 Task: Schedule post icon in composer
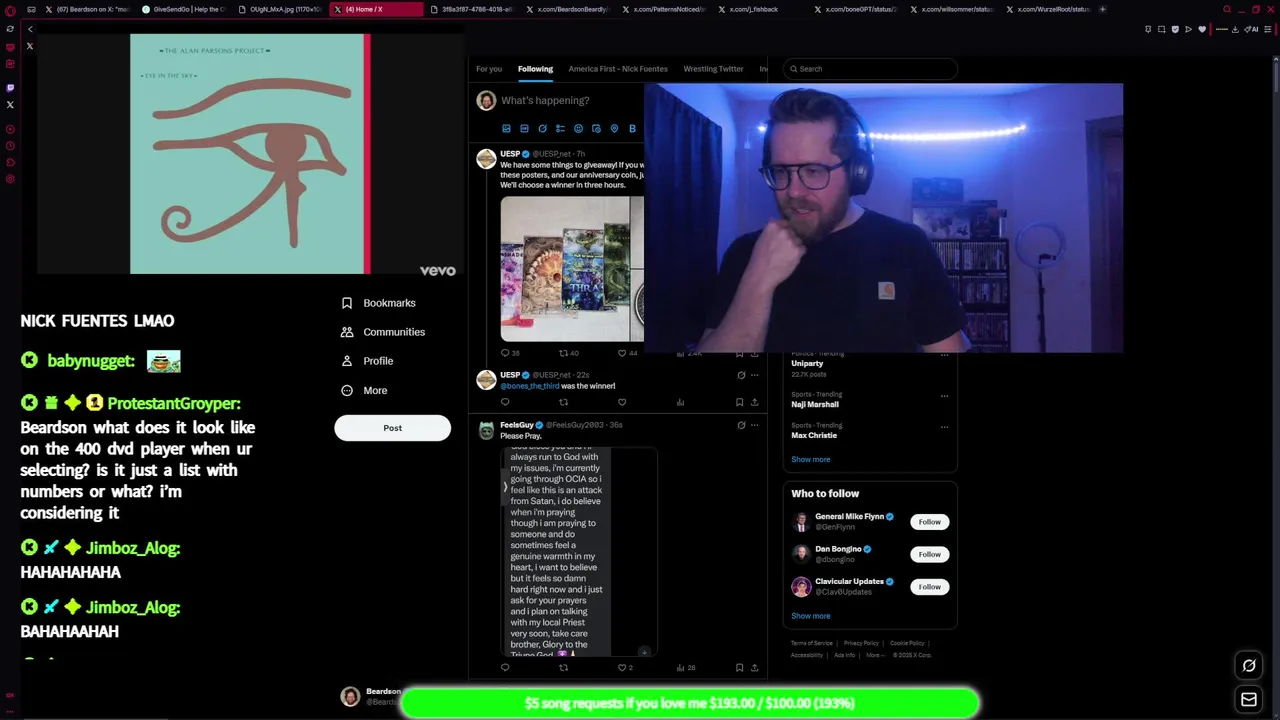click(596, 129)
